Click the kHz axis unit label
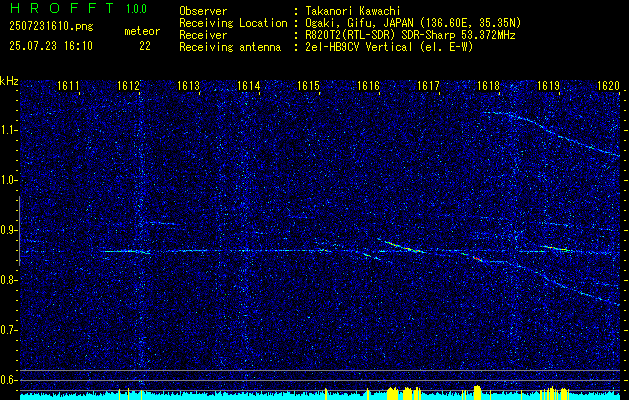The image size is (629, 400). pos(9,81)
